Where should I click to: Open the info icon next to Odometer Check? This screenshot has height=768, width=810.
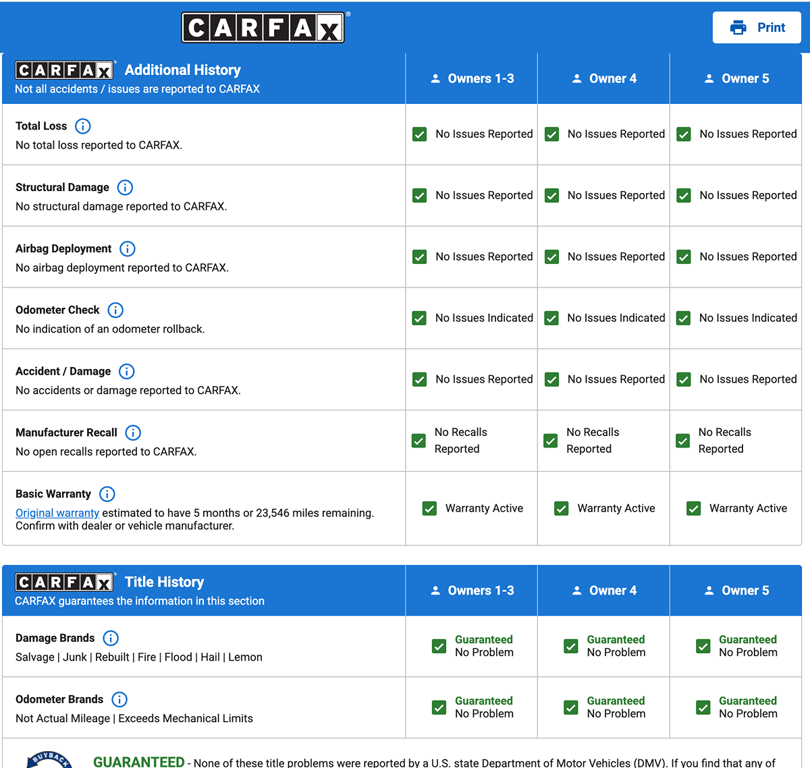pos(115,310)
